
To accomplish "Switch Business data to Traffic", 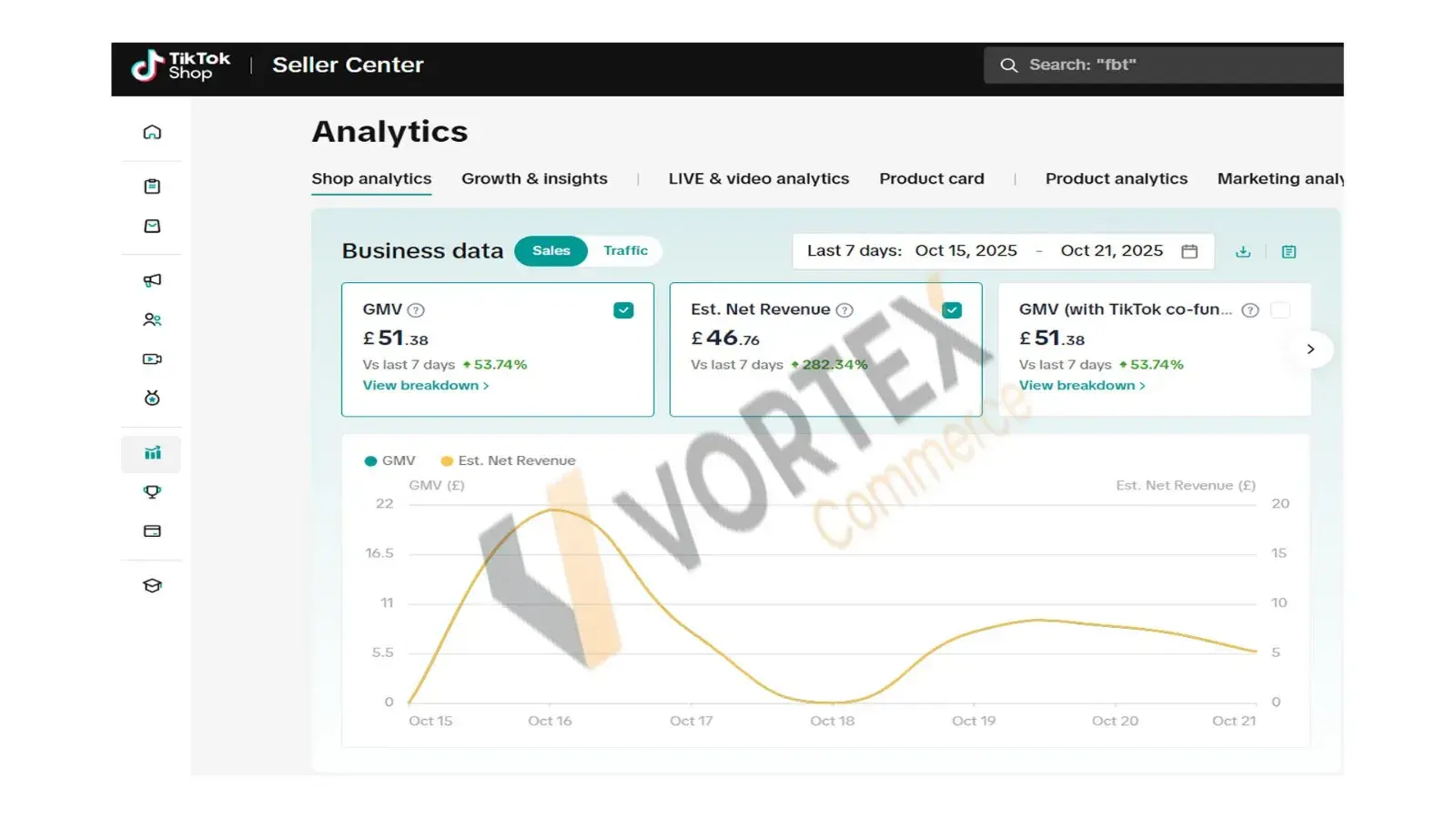I will click(x=625, y=251).
